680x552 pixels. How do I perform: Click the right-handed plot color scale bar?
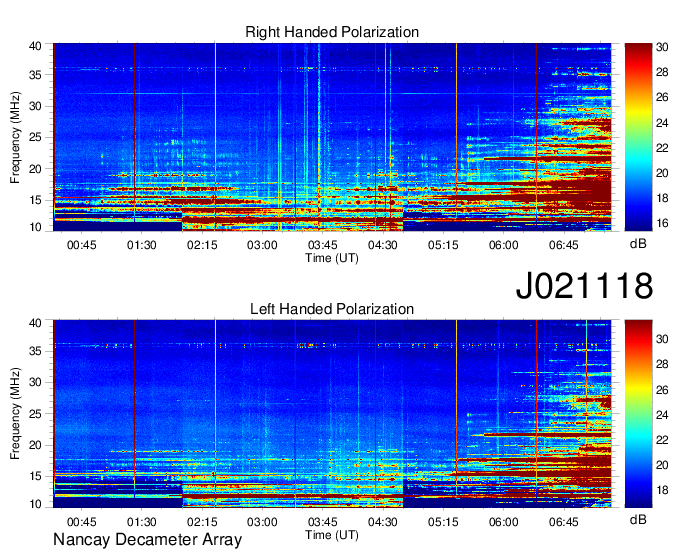pyautogui.click(x=638, y=137)
